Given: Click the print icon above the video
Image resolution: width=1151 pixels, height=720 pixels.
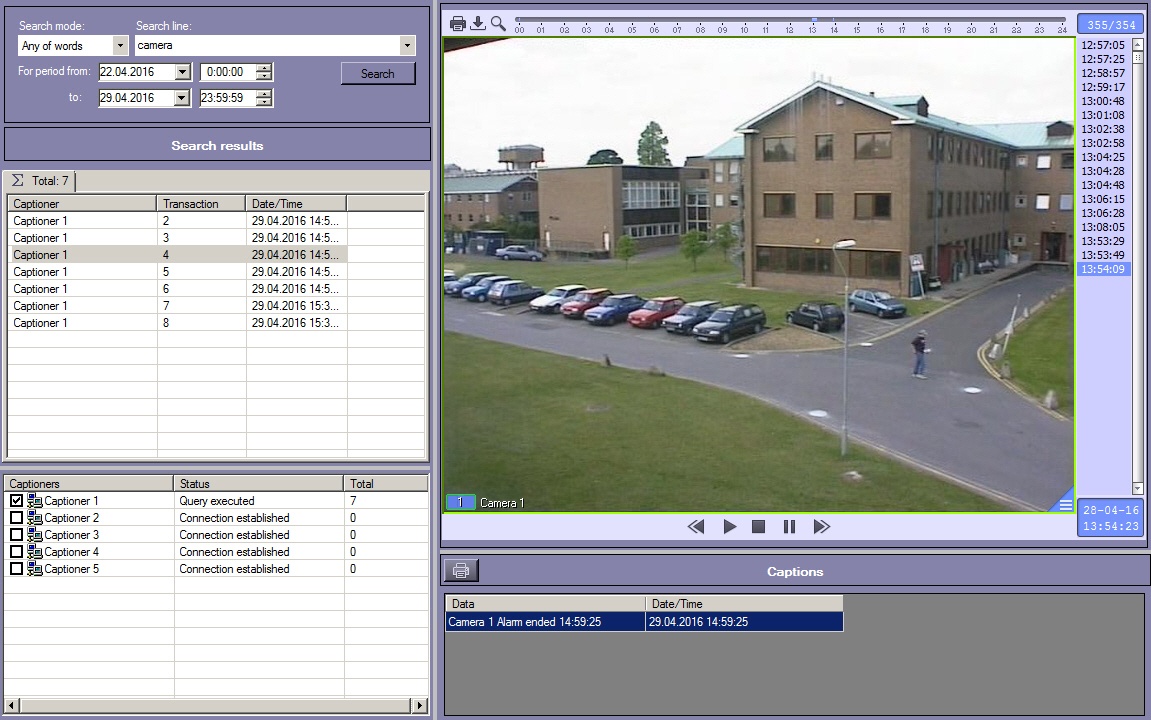Looking at the screenshot, I should [458, 23].
